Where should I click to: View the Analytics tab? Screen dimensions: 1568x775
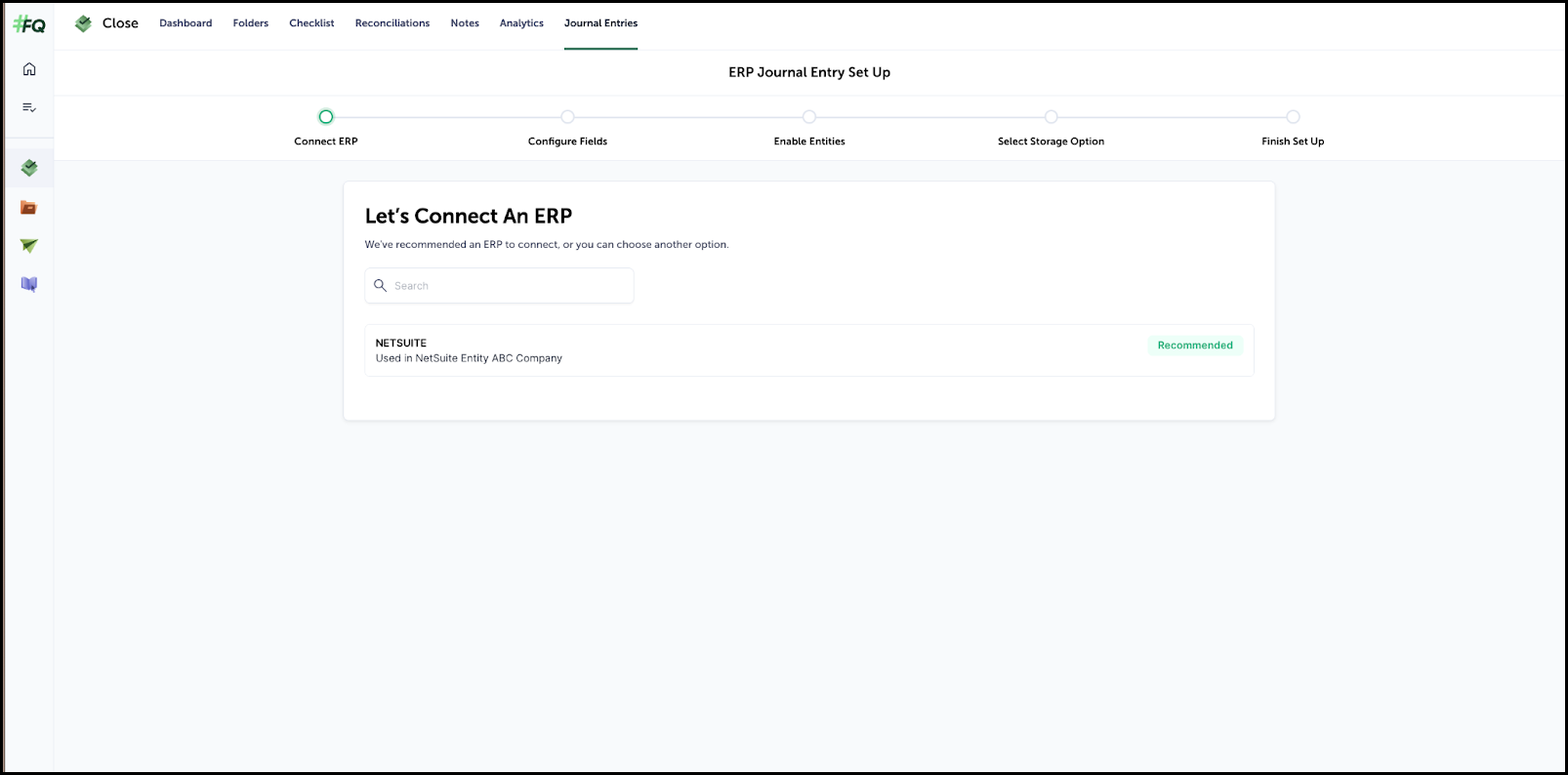point(521,23)
